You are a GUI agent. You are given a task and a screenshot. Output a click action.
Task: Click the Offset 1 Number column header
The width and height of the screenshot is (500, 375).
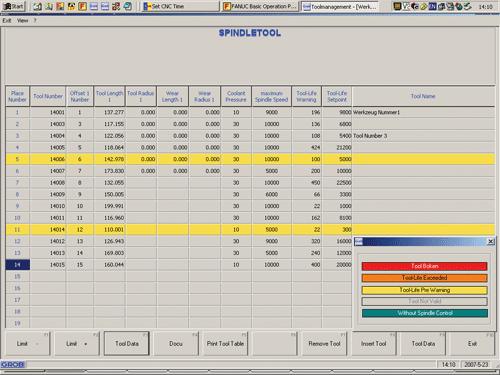[x=80, y=96]
